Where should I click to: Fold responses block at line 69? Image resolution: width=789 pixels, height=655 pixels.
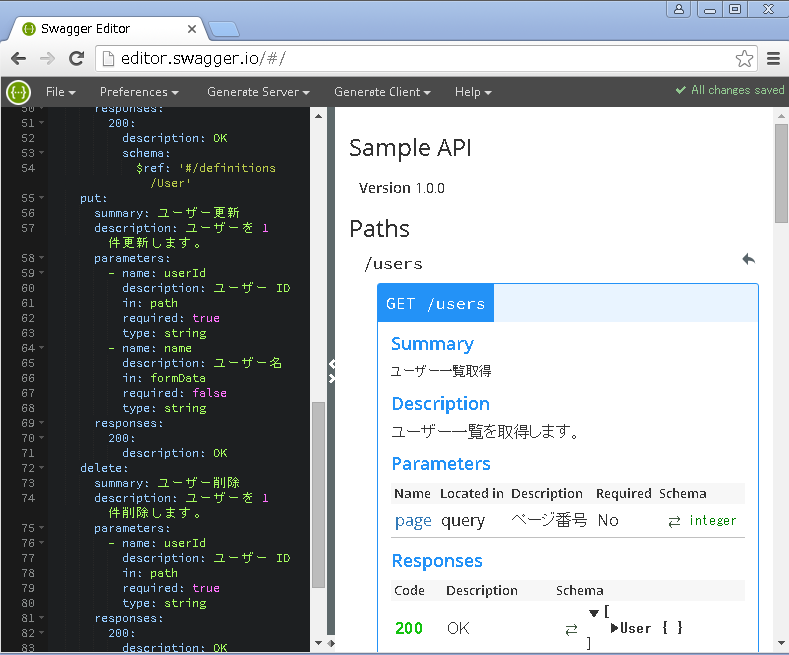(x=41, y=423)
